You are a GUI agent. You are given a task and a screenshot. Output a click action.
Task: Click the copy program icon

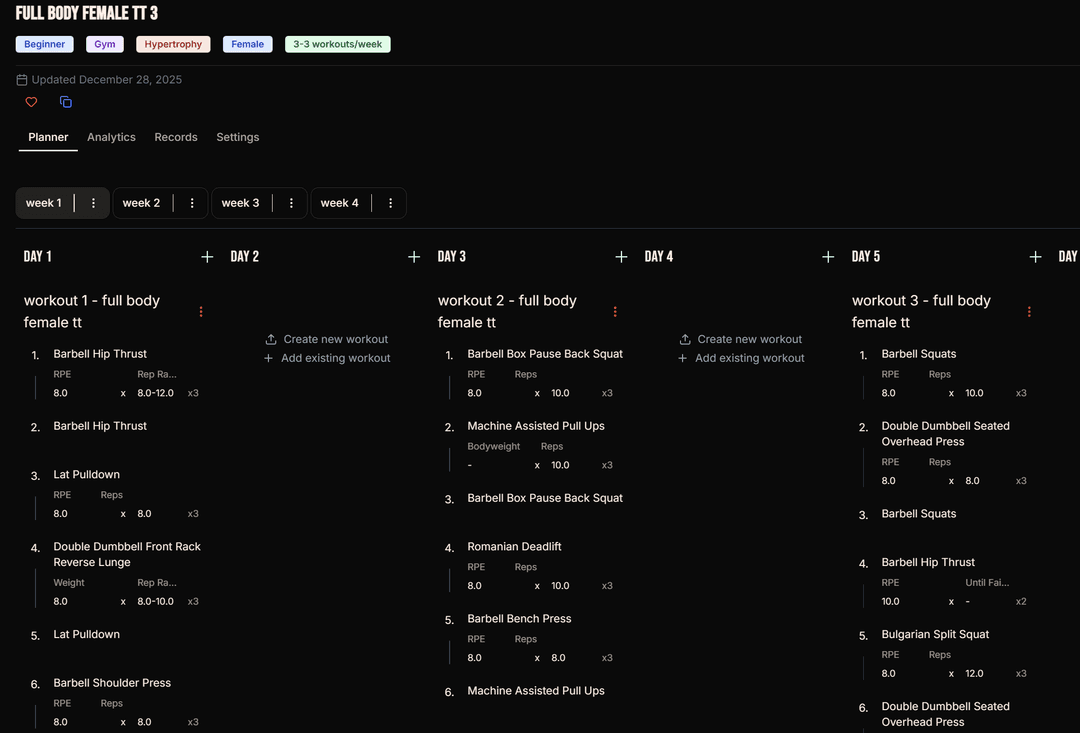tap(66, 102)
